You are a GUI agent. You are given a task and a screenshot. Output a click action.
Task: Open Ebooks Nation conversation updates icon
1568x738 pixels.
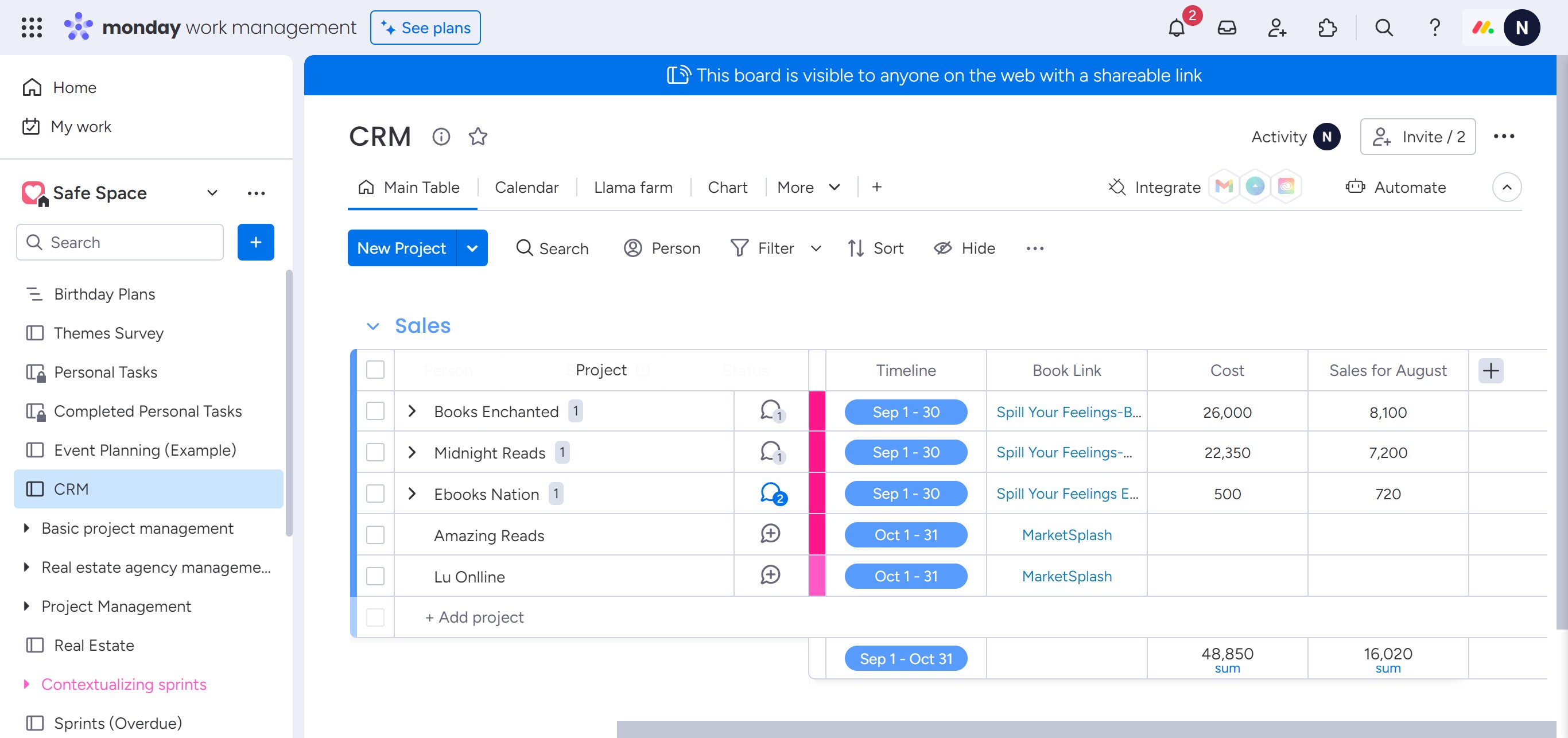[x=771, y=493]
